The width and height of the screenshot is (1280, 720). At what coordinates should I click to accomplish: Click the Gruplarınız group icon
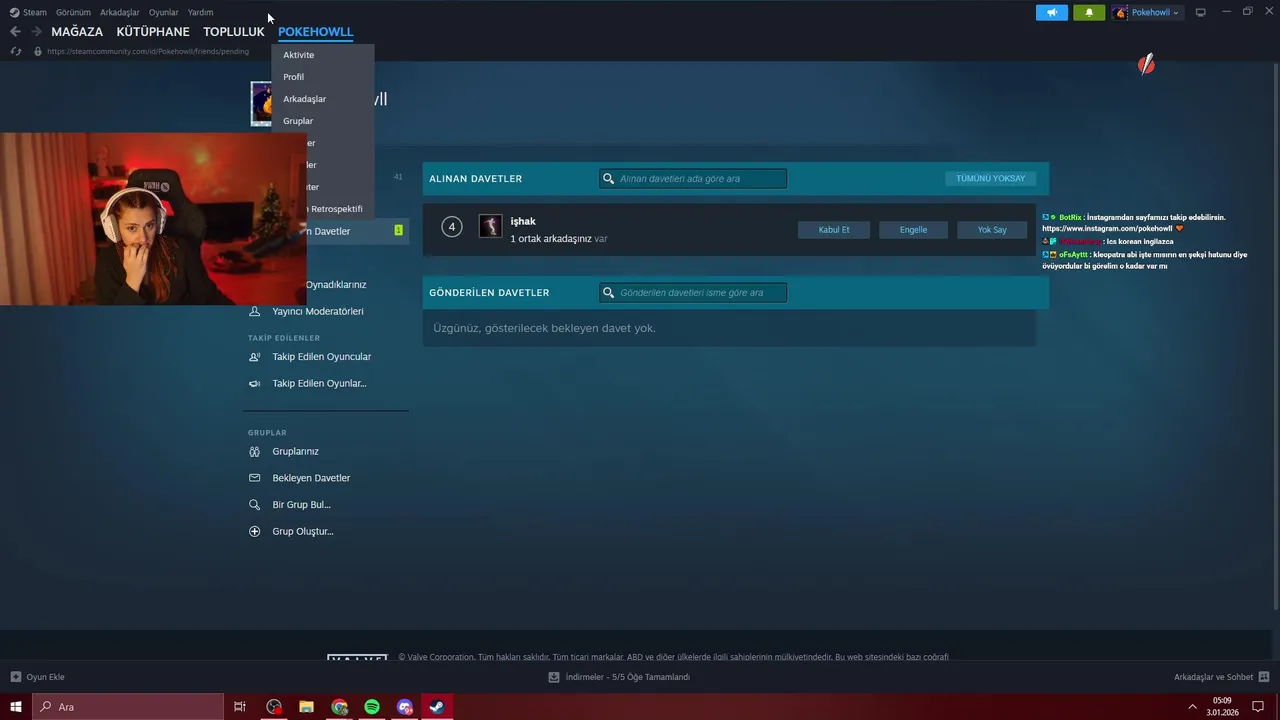click(254, 452)
